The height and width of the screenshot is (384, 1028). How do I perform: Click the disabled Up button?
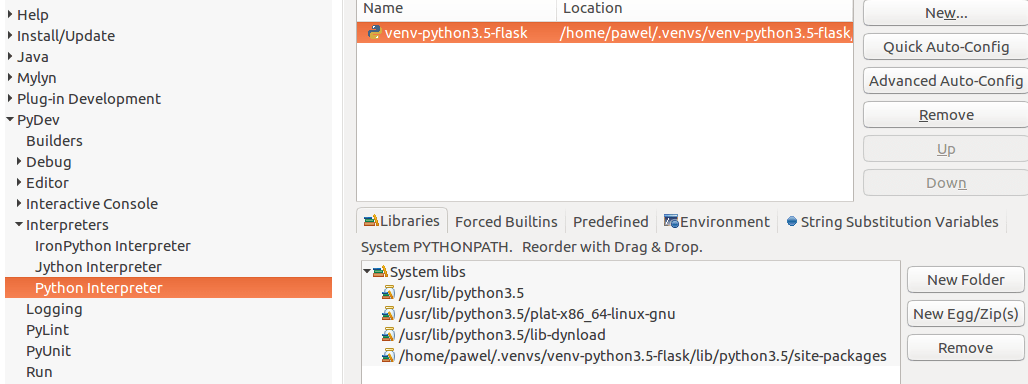click(946, 149)
